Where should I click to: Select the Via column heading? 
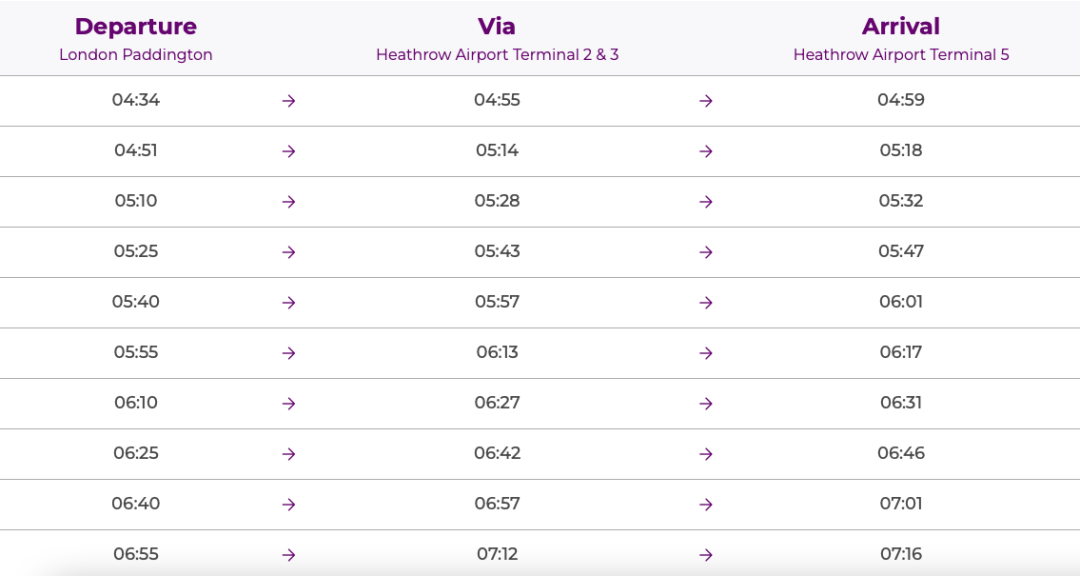pos(497,26)
